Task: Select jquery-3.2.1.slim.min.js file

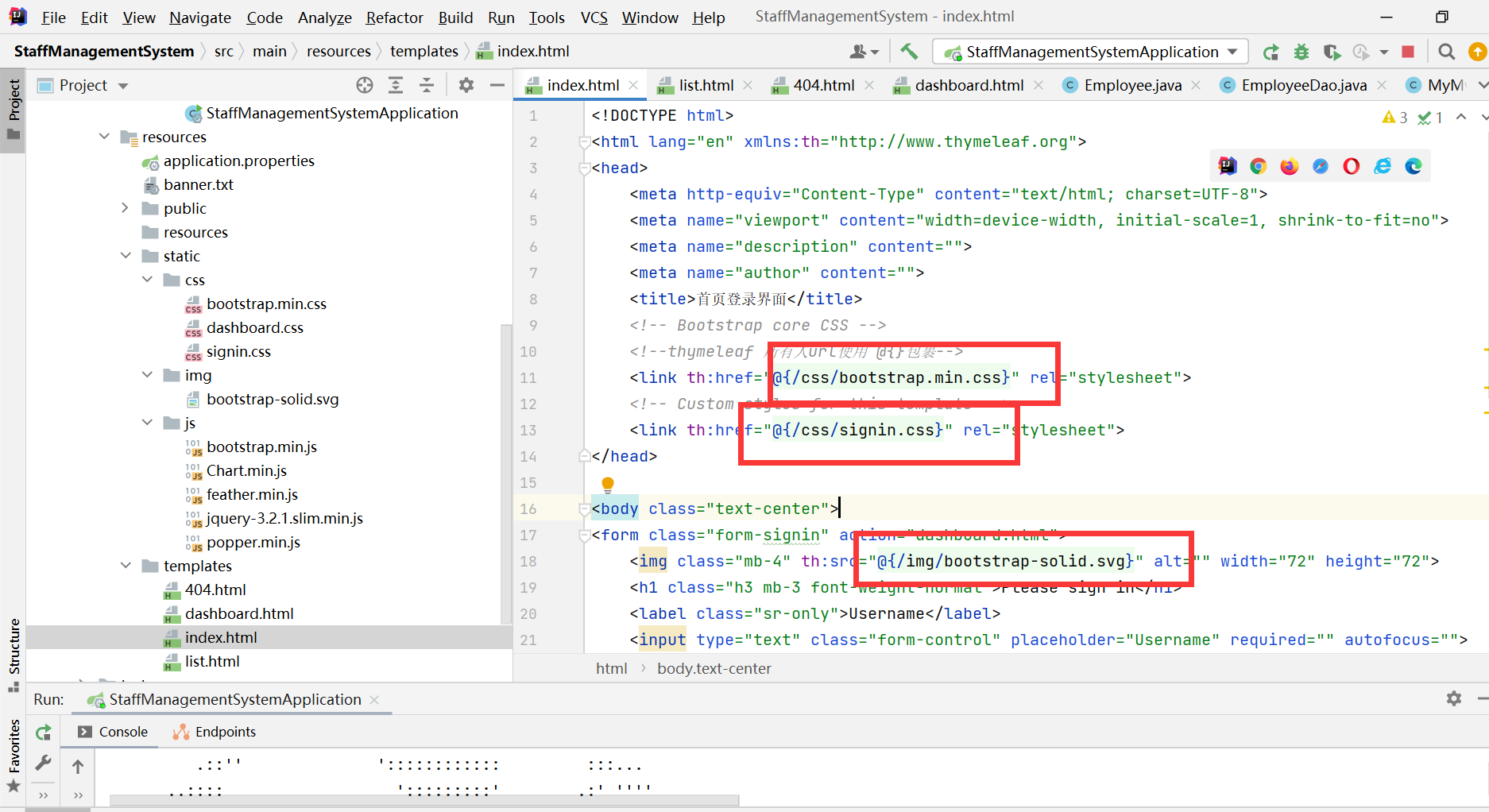Action: (x=284, y=518)
